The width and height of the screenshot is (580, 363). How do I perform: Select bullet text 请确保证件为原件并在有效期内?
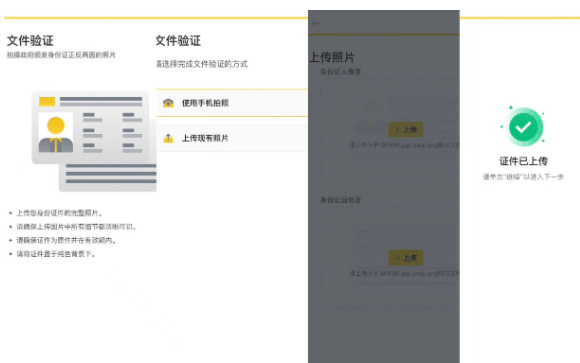(66, 241)
